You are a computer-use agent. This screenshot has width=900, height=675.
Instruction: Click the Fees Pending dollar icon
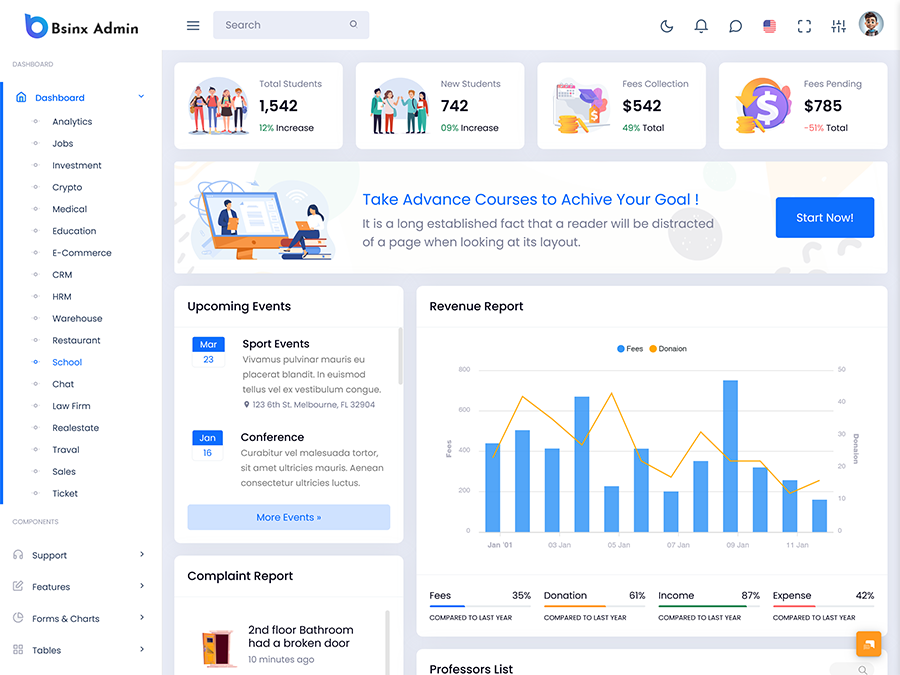pyautogui.click(x=763, y=106)
